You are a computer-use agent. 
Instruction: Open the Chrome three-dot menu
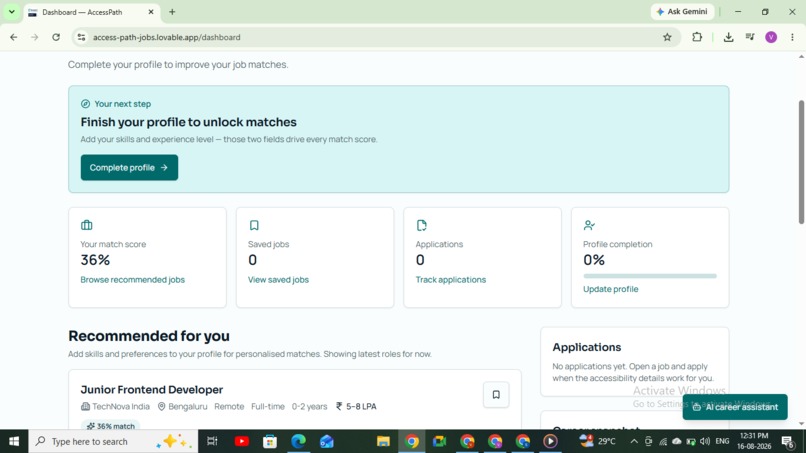tap(792, 37)
